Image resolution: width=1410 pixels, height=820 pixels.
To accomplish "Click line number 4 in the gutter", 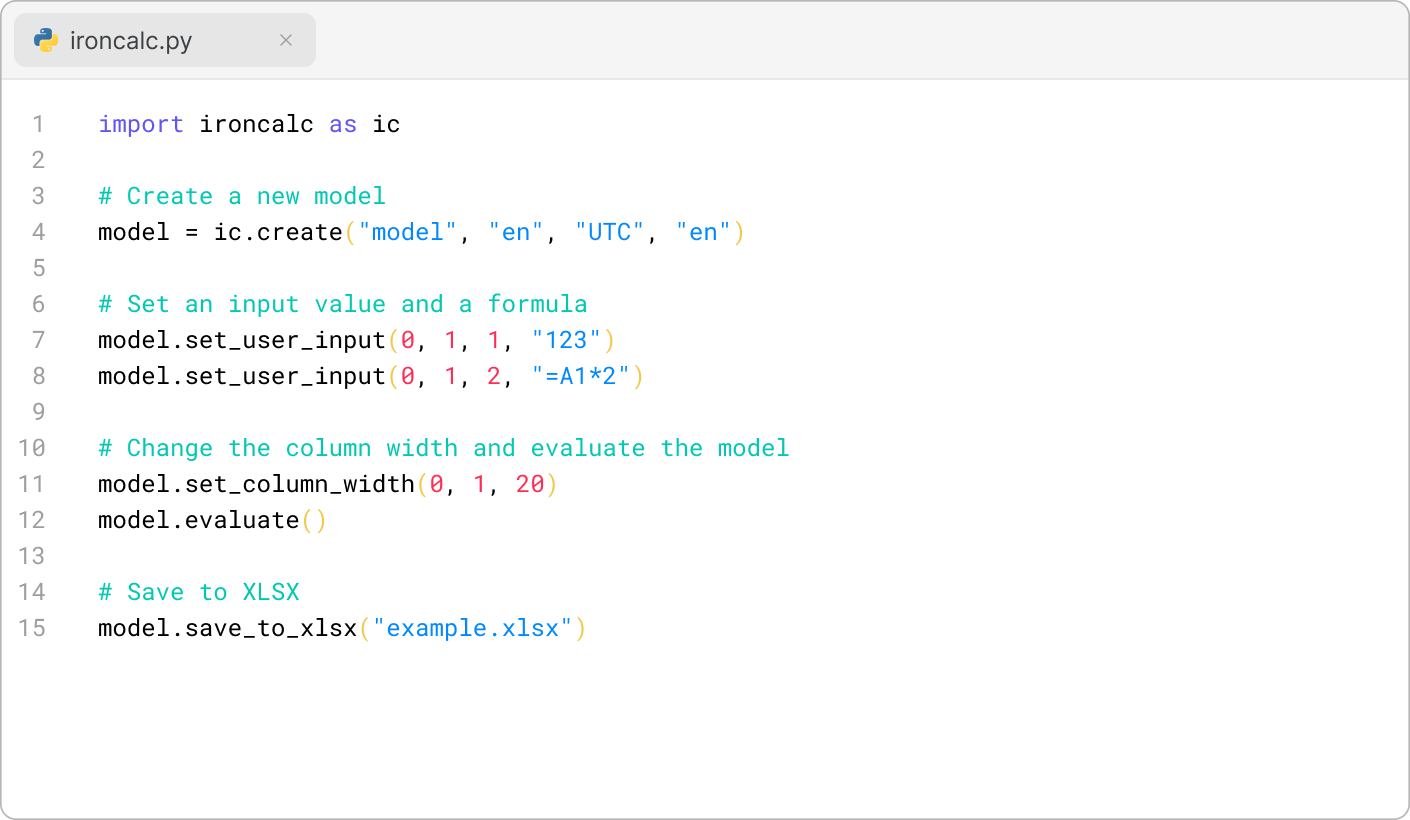I will tap(38, 231).
